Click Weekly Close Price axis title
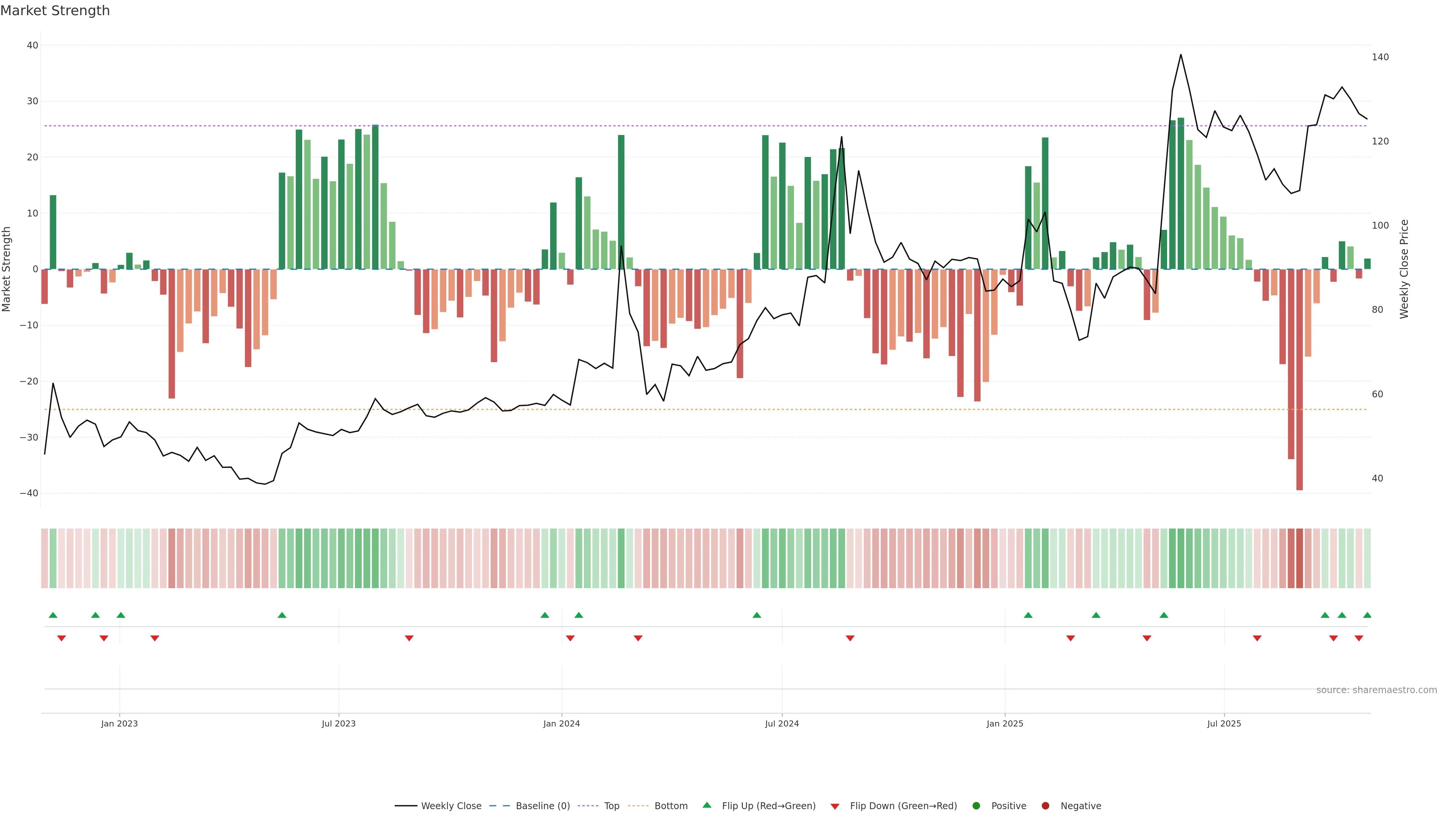 pyautogui.click(x=1404, y=269)
